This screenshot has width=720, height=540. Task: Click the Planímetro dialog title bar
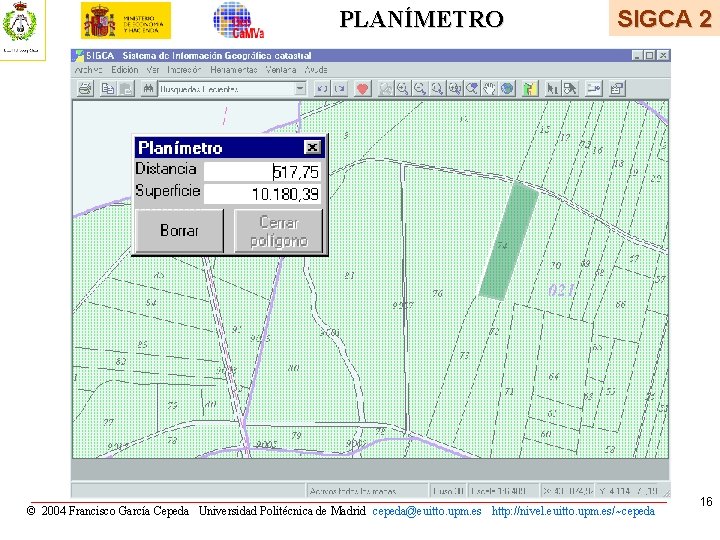click(x=219, y=148)
